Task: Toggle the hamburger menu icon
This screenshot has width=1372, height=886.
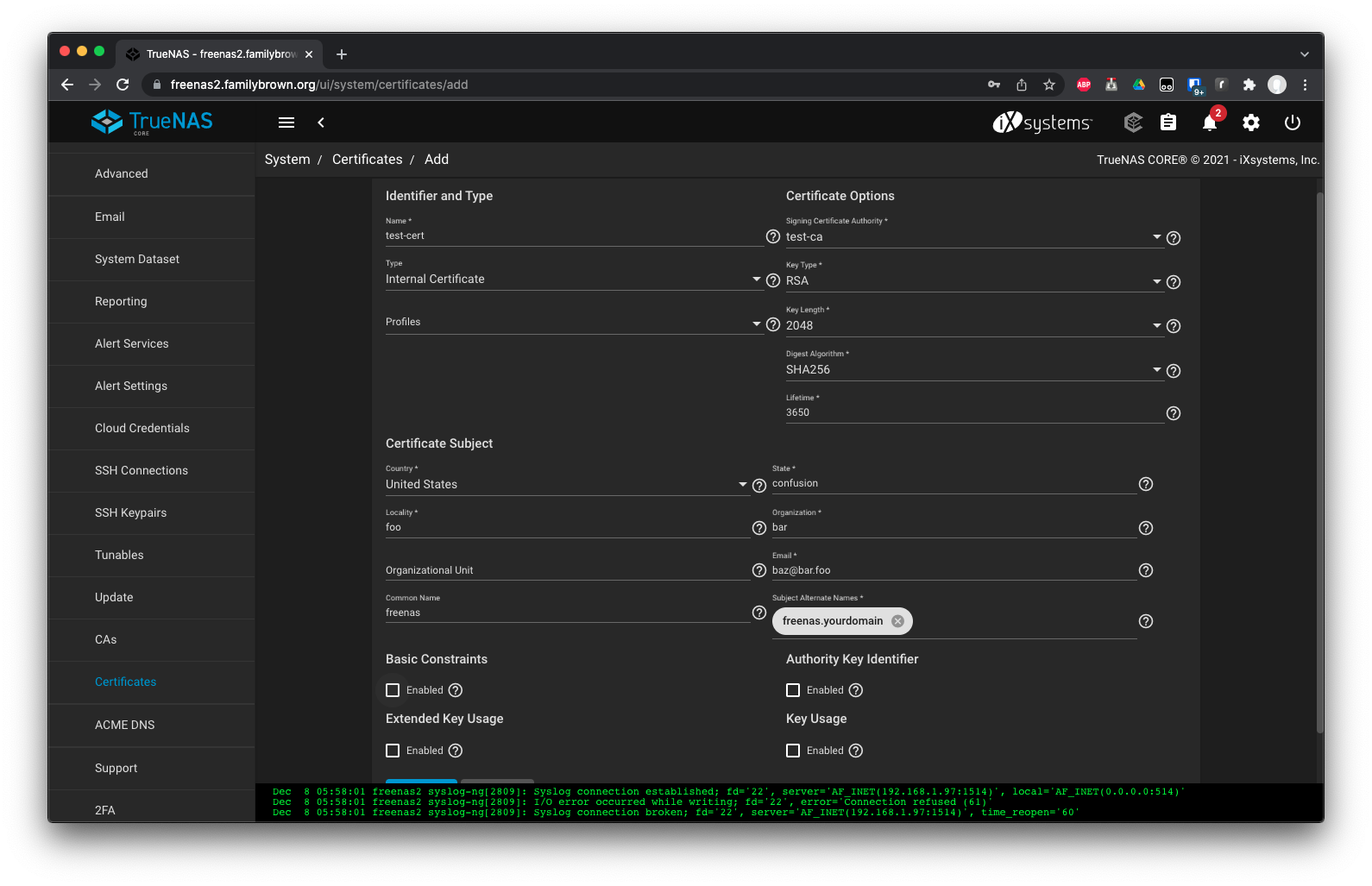Action: pyautogui.click(x=286, y=123)
